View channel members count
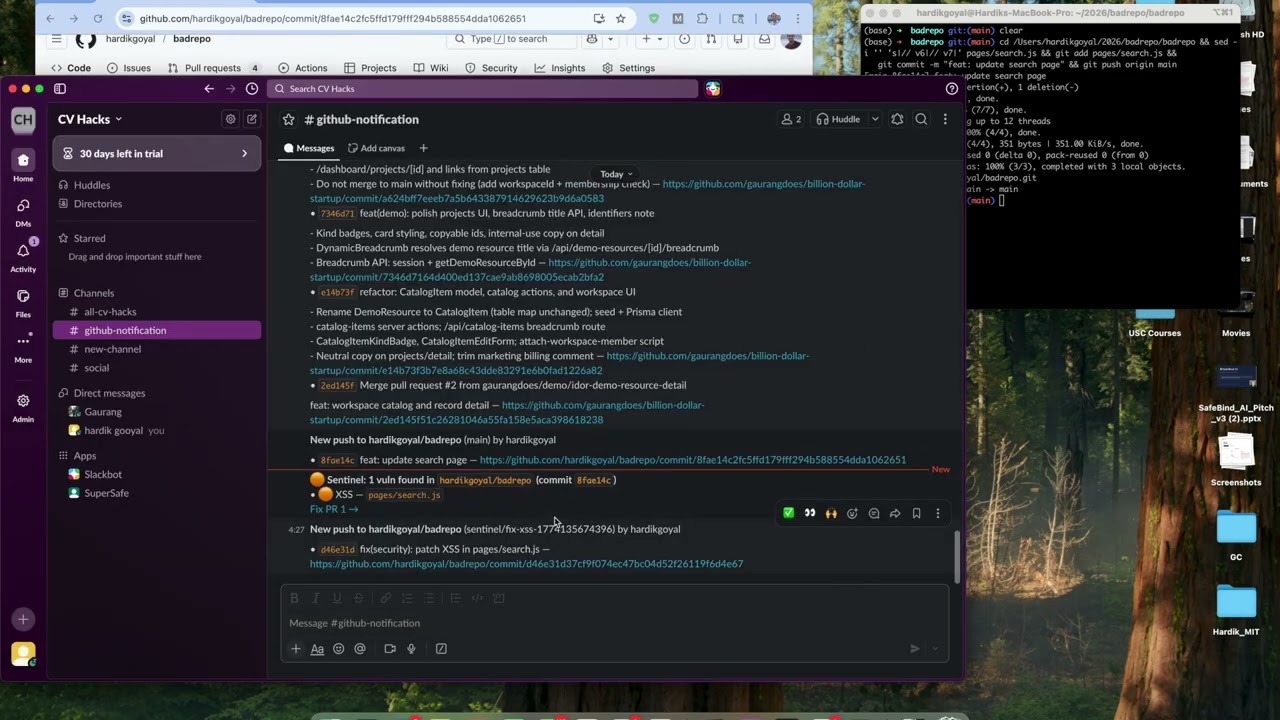This screenshot has height=720, width=1280. 791,119
